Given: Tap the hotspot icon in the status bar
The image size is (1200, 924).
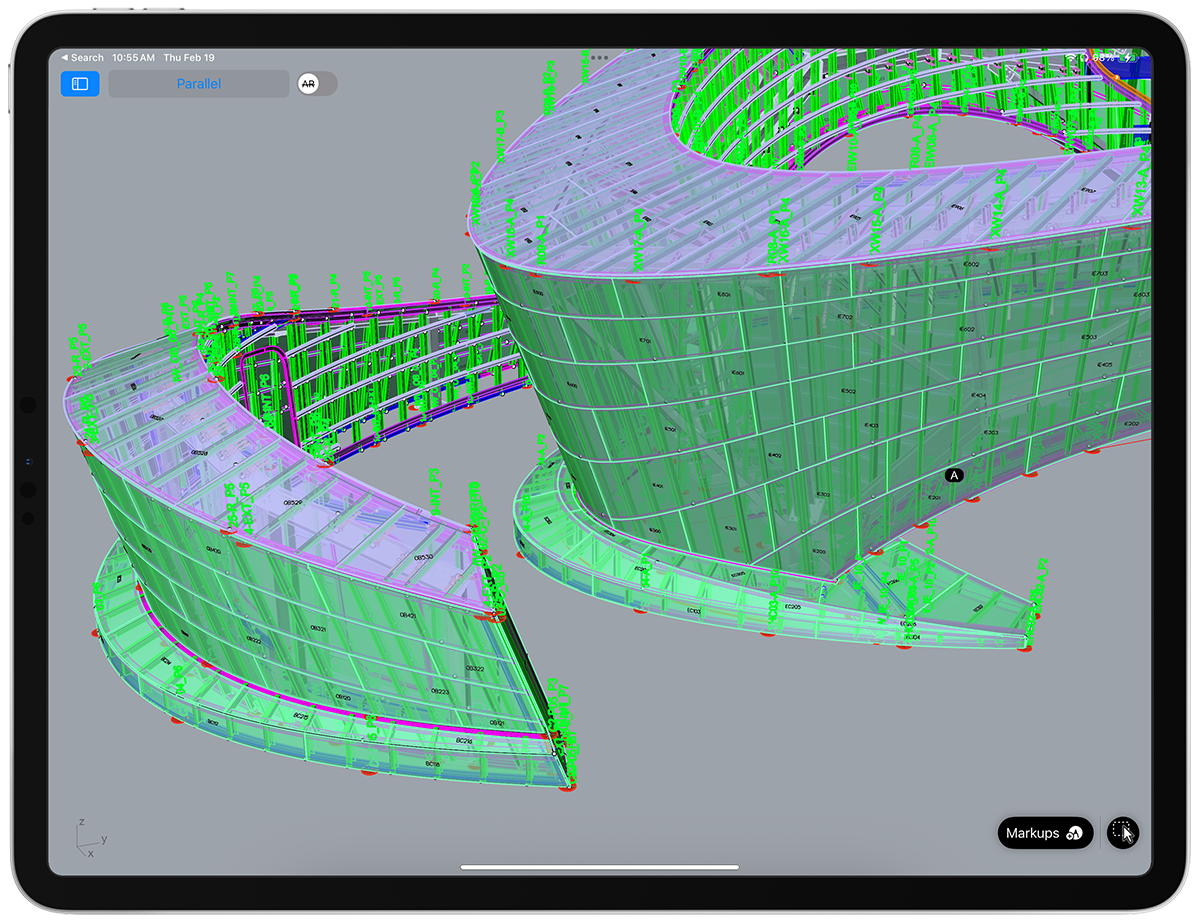Looking at the screenshot, I should point(1085,57).
